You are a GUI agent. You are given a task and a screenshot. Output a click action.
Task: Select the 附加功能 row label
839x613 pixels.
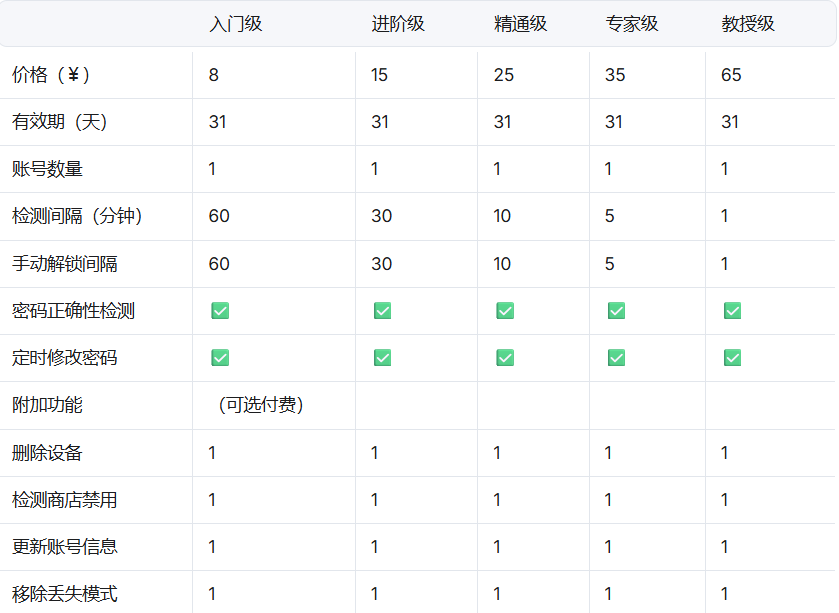click(x=47, y=405)
